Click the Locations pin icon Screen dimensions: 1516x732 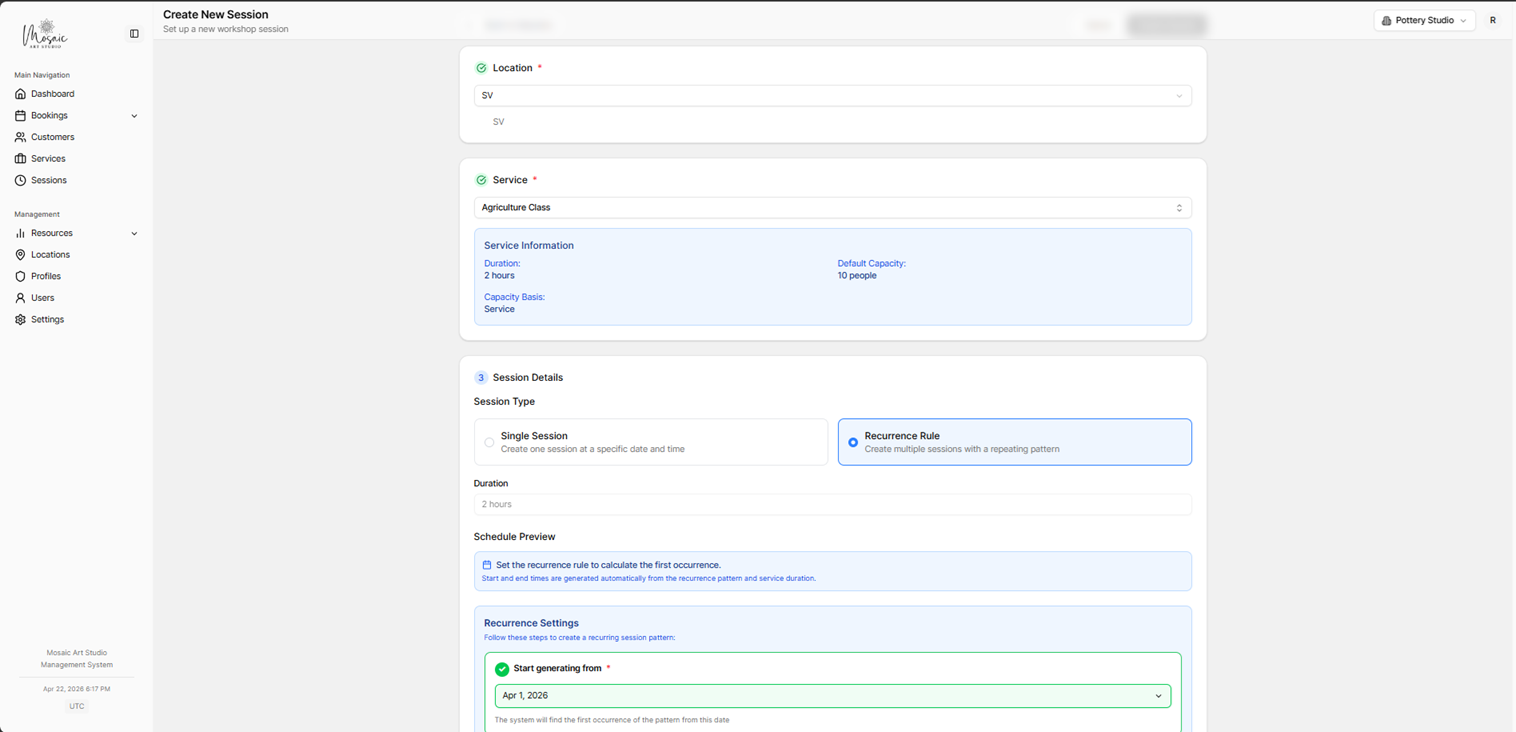point(20,255)
